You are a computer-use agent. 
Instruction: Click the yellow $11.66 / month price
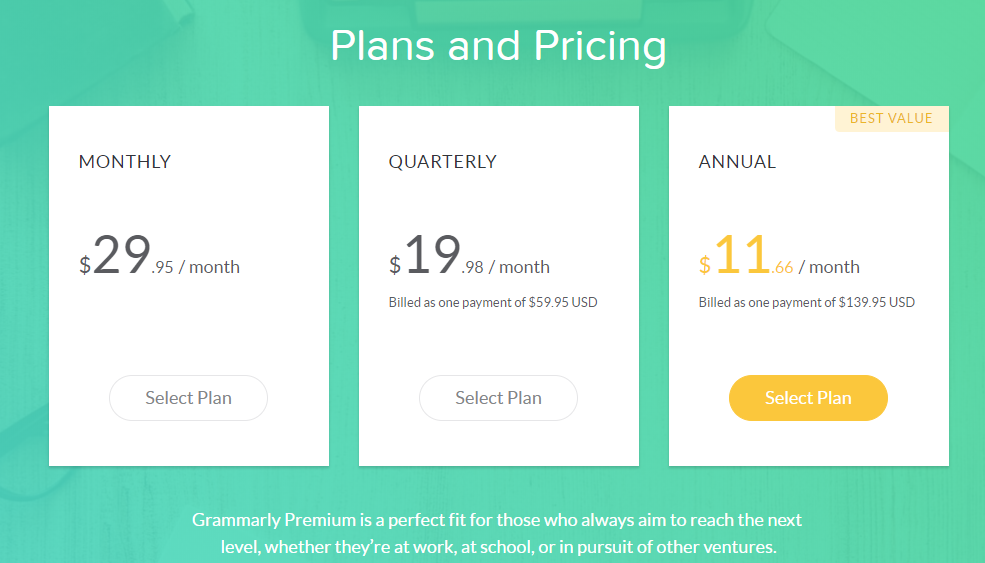tap(779, 255)
